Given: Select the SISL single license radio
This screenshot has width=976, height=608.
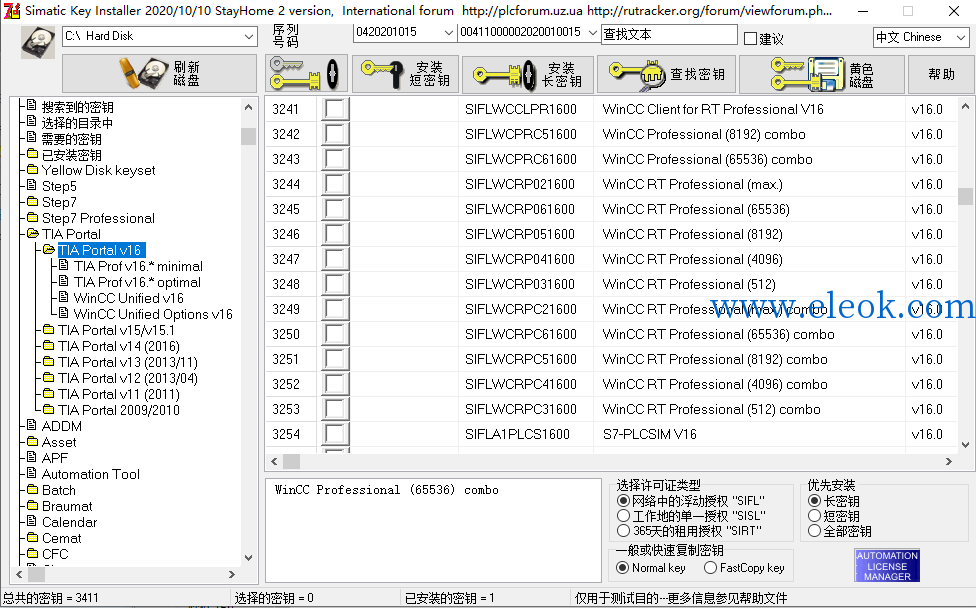Looking at the screenshot, I should (x=623, y=516).
